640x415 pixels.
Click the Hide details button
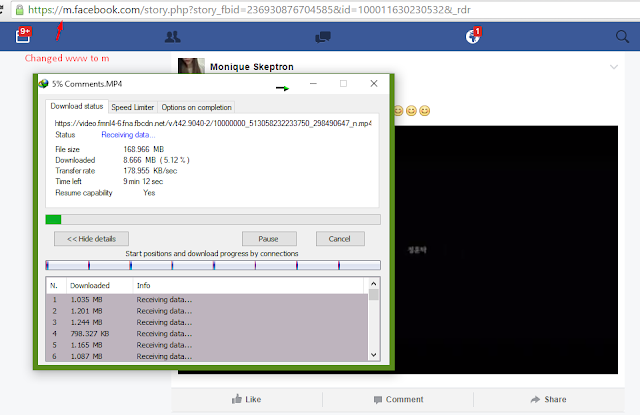click(91, 239)
